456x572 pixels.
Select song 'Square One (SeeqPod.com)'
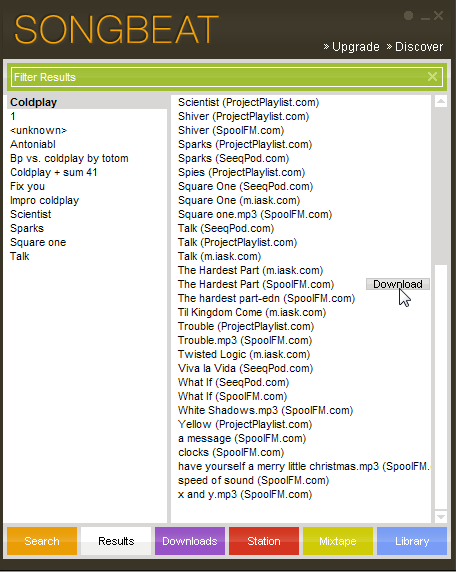246,186
